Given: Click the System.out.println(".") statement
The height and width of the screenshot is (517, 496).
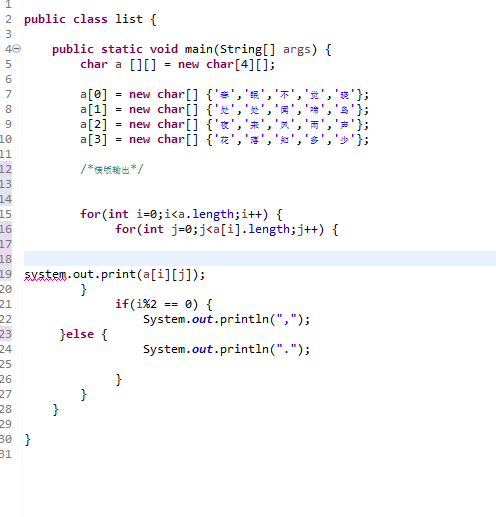Looking at the screenshot, I should [x=226, y=349].
